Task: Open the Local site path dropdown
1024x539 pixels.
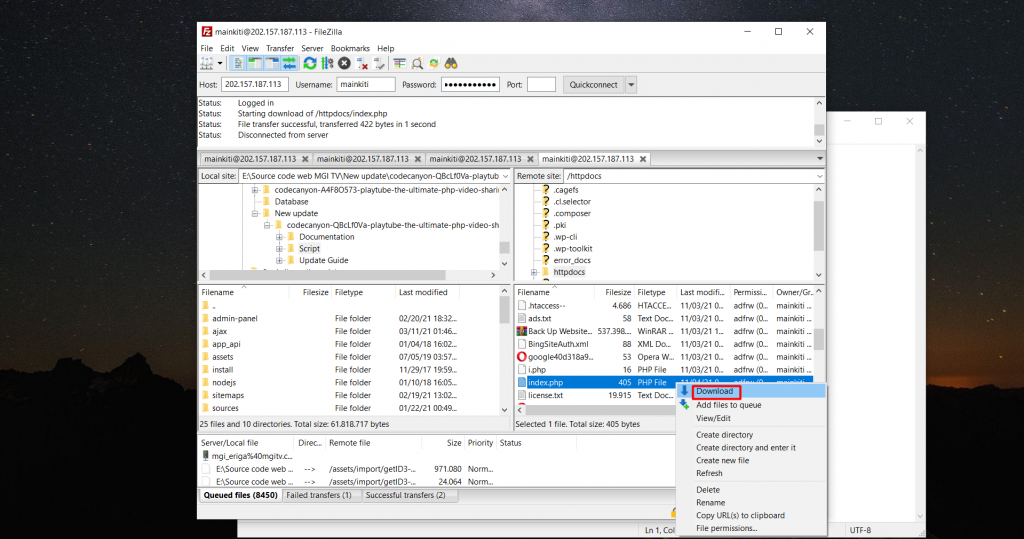Action: (505, 176)
